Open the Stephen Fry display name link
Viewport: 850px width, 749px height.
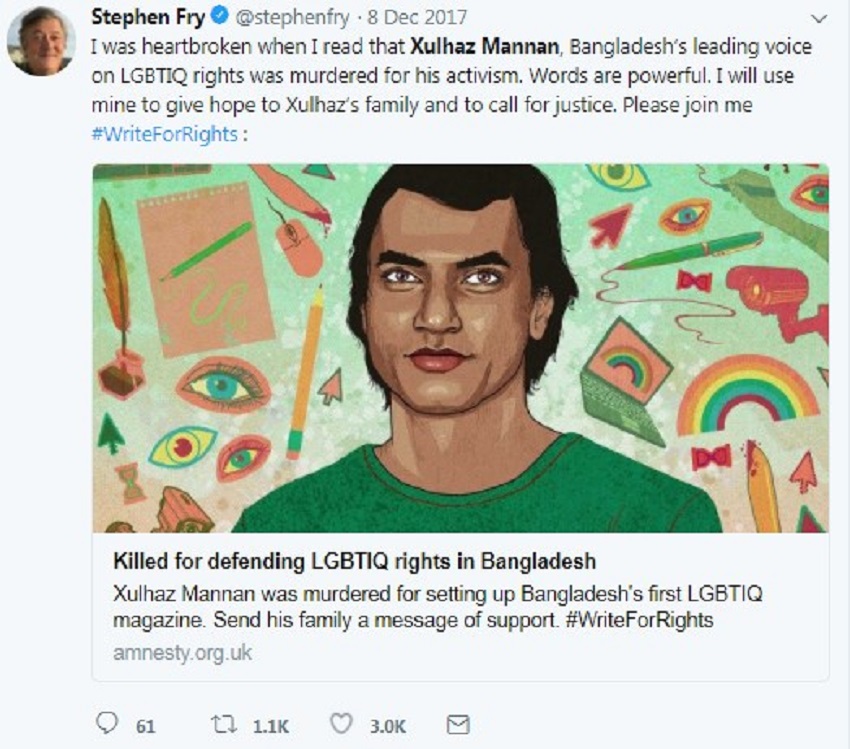(x=147, y=19)
